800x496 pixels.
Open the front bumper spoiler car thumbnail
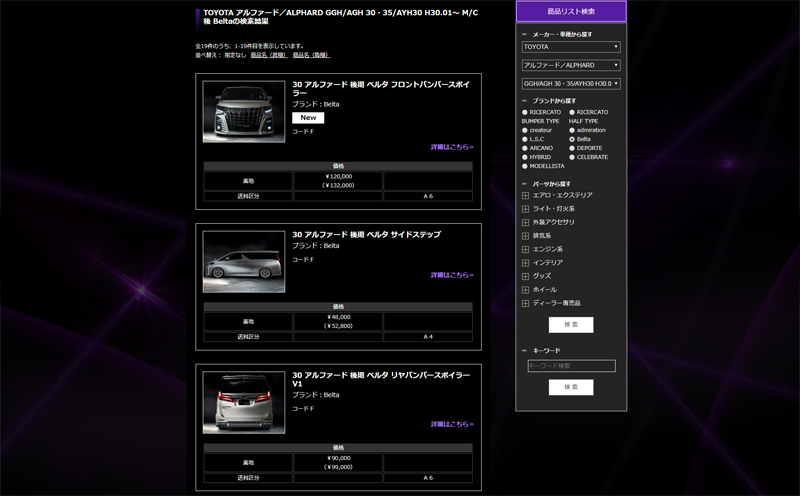(x=244, y=112)
